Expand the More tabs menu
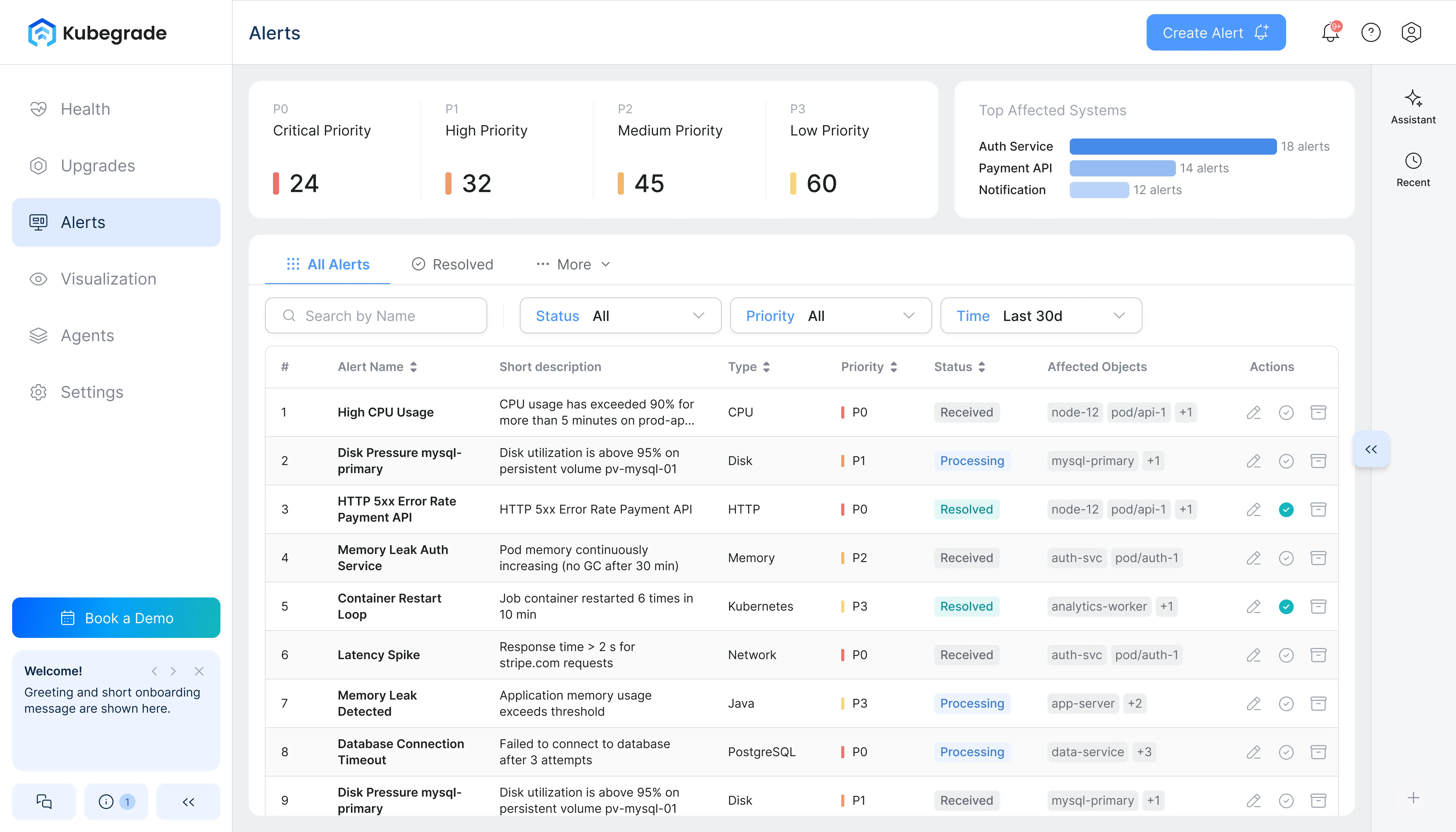The height and width of the screenshot is (832, 1456). pos(574,265)
